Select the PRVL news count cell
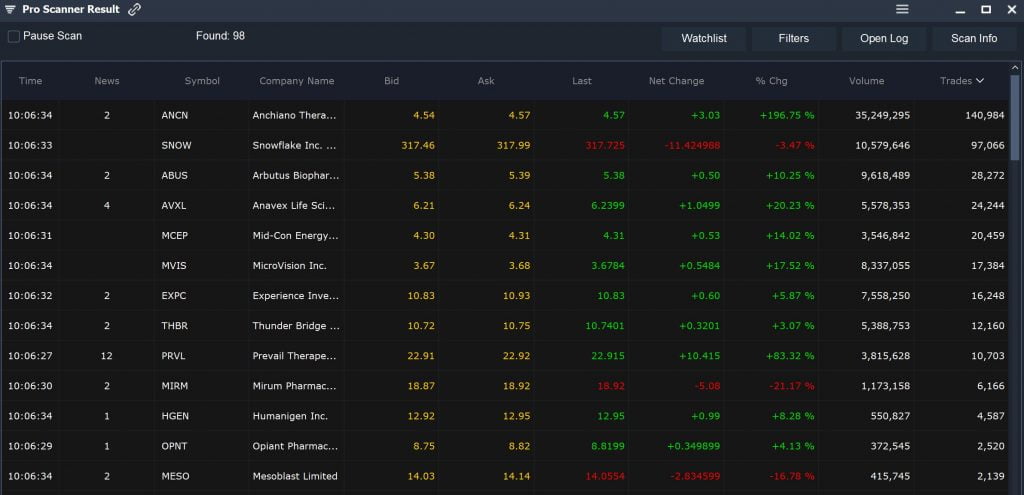Image resolution: width=1024 pixels, height=495 pixels. click(x=107, y=356)
